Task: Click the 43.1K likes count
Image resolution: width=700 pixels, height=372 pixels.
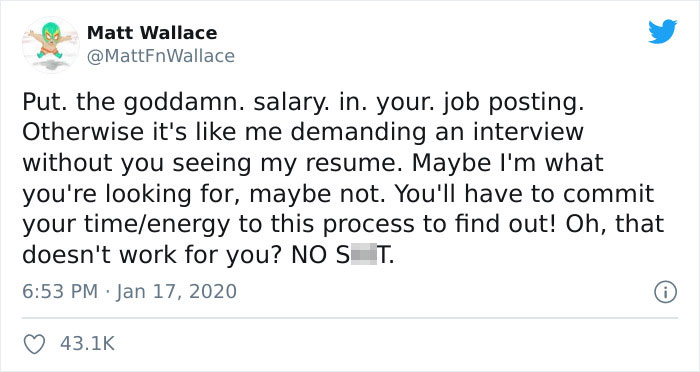Action: [x=88, y=344]
